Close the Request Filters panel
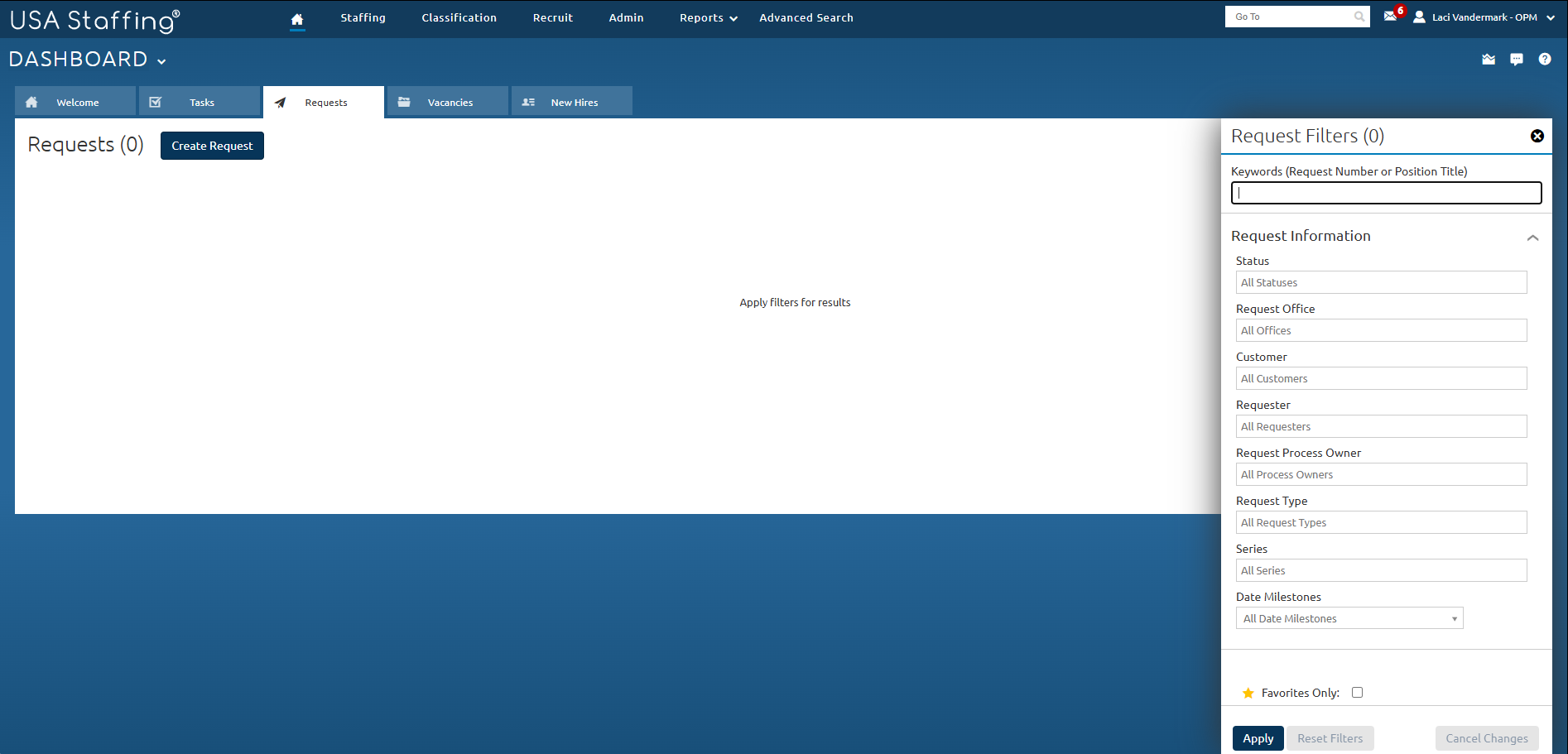1568x754 pixels. (1537, 137)
